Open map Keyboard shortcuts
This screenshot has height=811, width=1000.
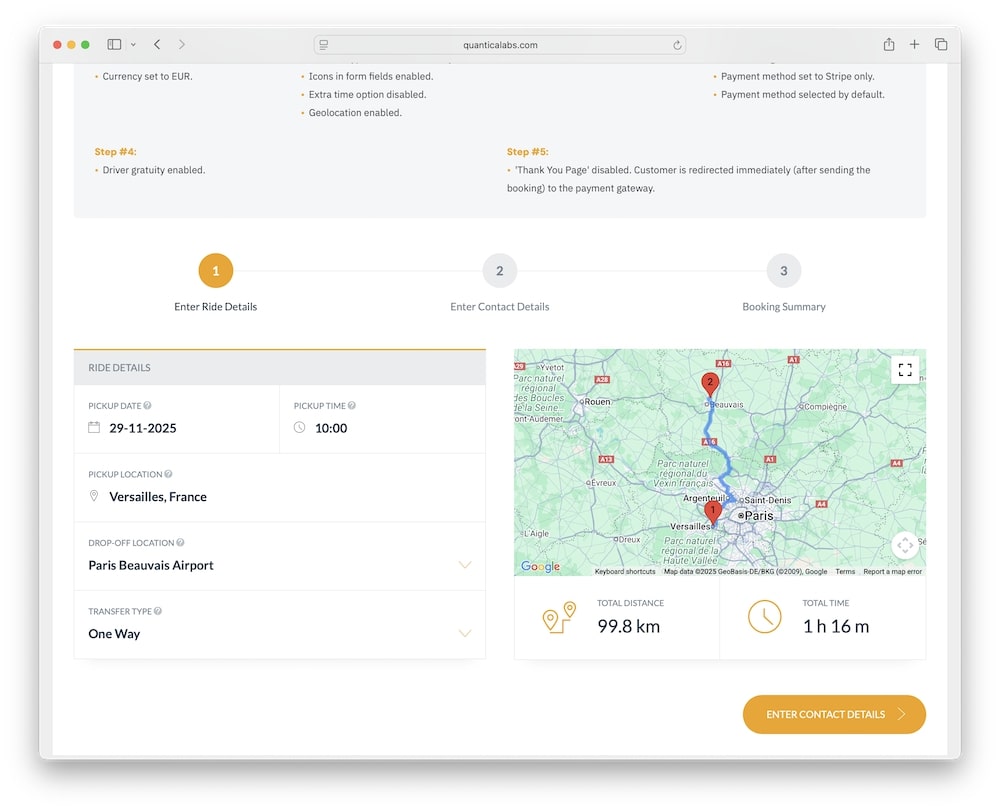625,572
